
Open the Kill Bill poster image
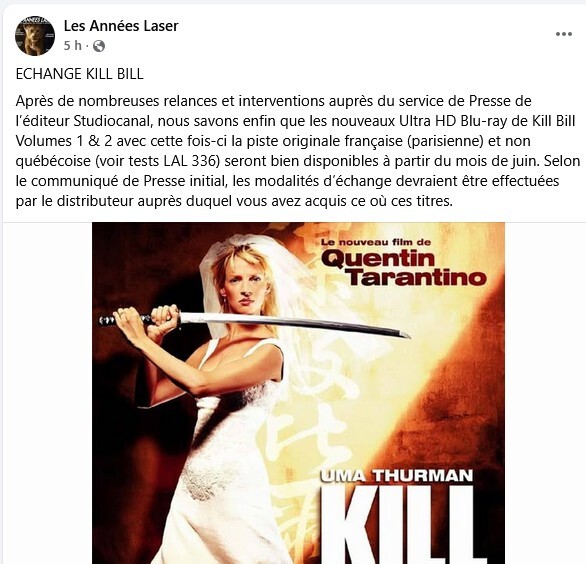298,393
